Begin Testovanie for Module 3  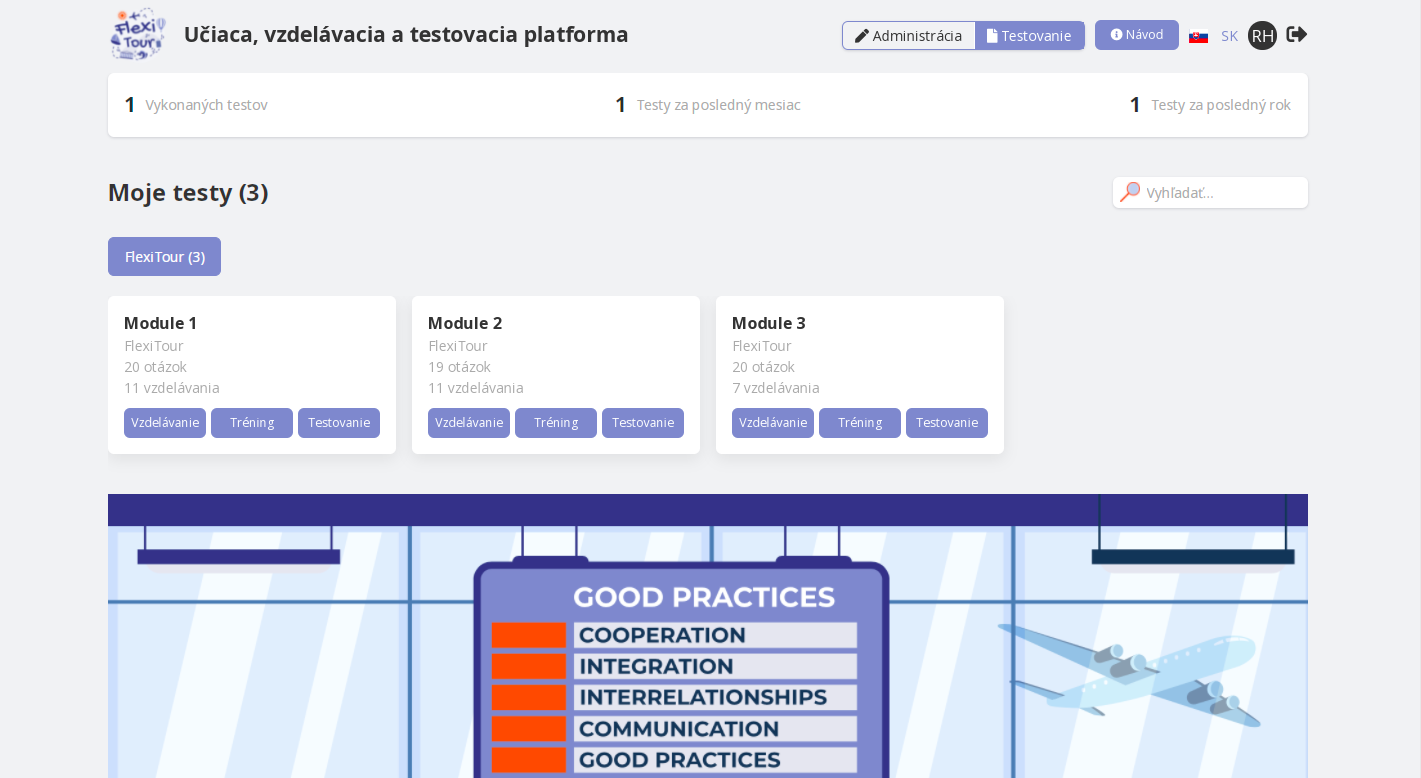tap(947, 423)
